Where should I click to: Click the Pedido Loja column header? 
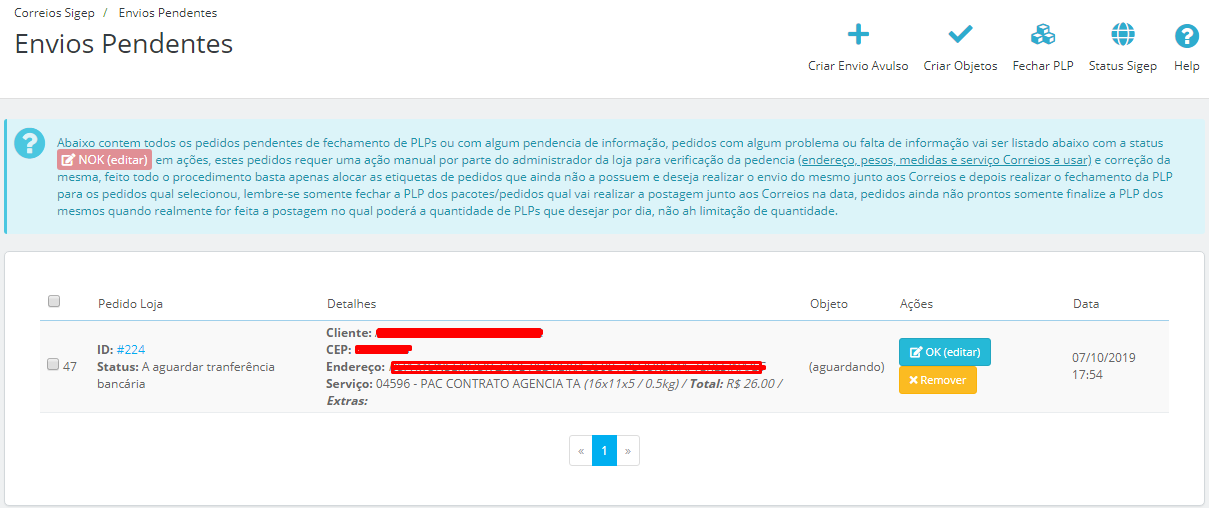coord(130,304)
